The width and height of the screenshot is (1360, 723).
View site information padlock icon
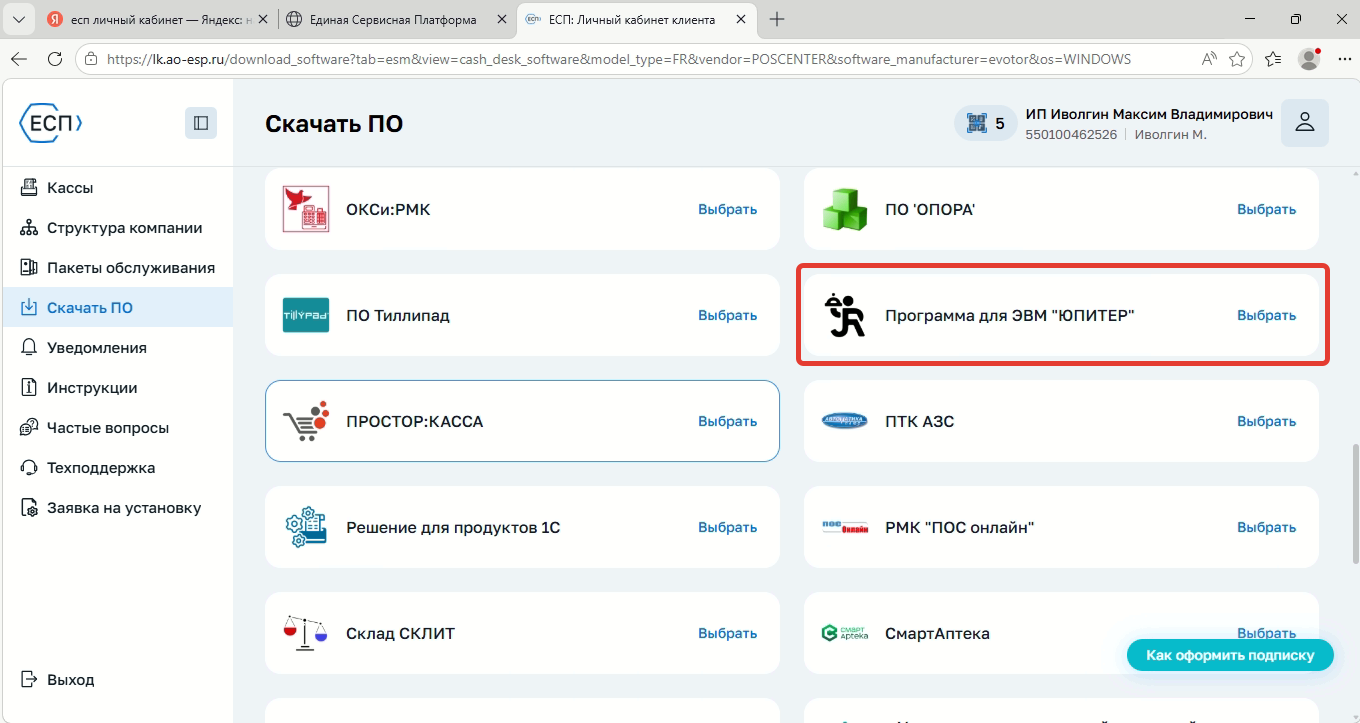pos(91,59)
